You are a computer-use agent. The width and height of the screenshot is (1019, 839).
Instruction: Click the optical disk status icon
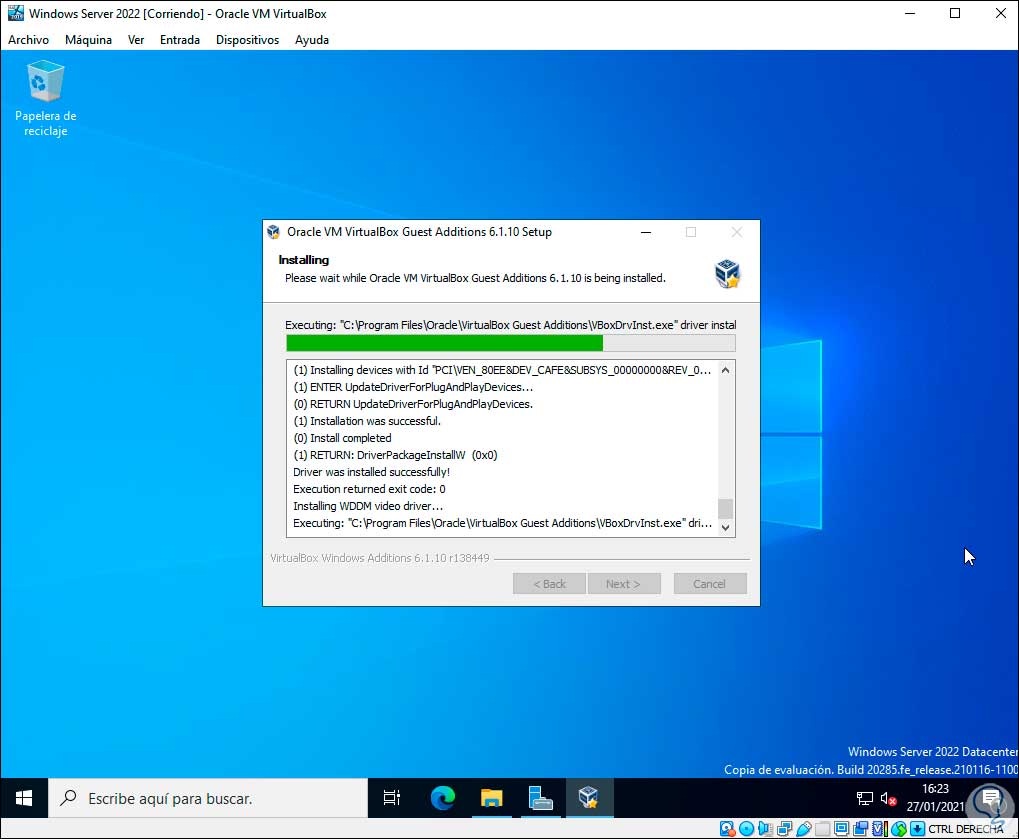pos(747,829)
